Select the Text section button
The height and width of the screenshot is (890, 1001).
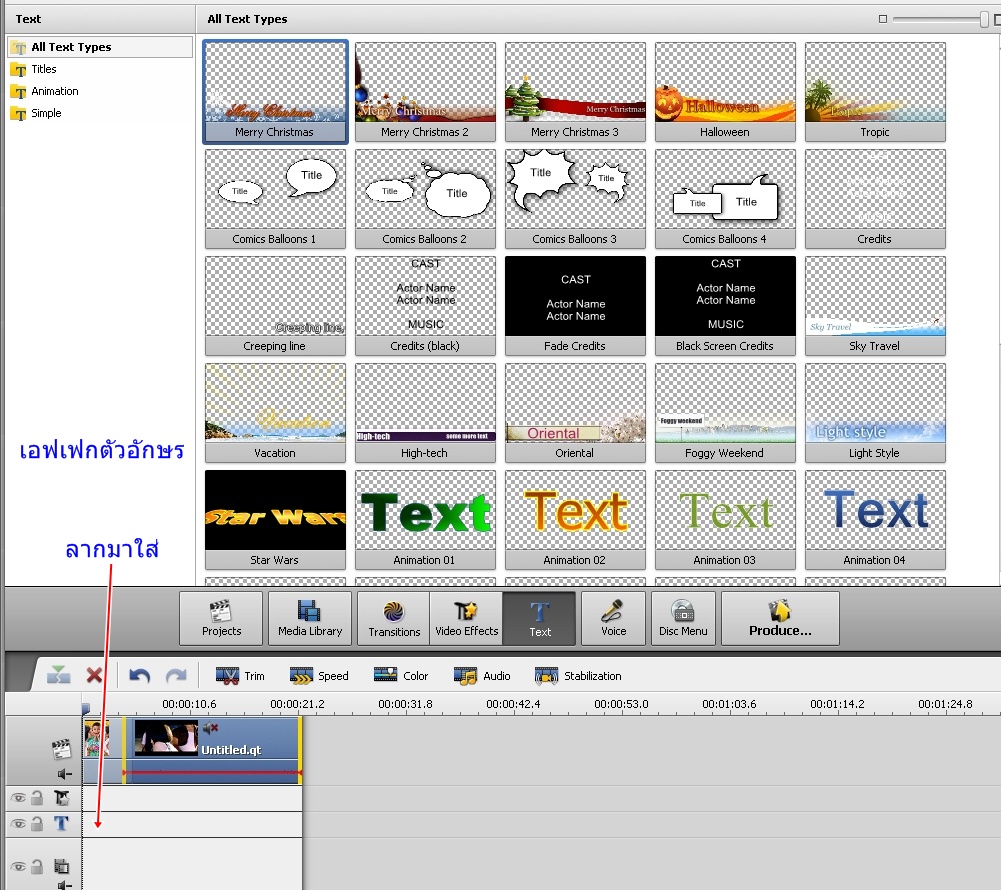tap(539, 618)
